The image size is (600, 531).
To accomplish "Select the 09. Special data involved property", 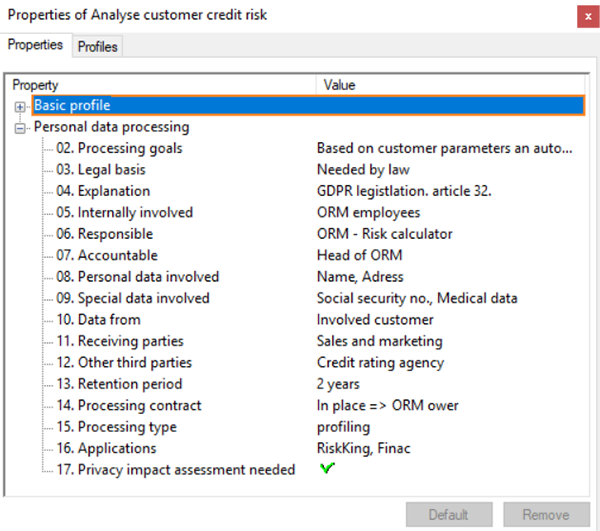I will click(x=132, y=298).
